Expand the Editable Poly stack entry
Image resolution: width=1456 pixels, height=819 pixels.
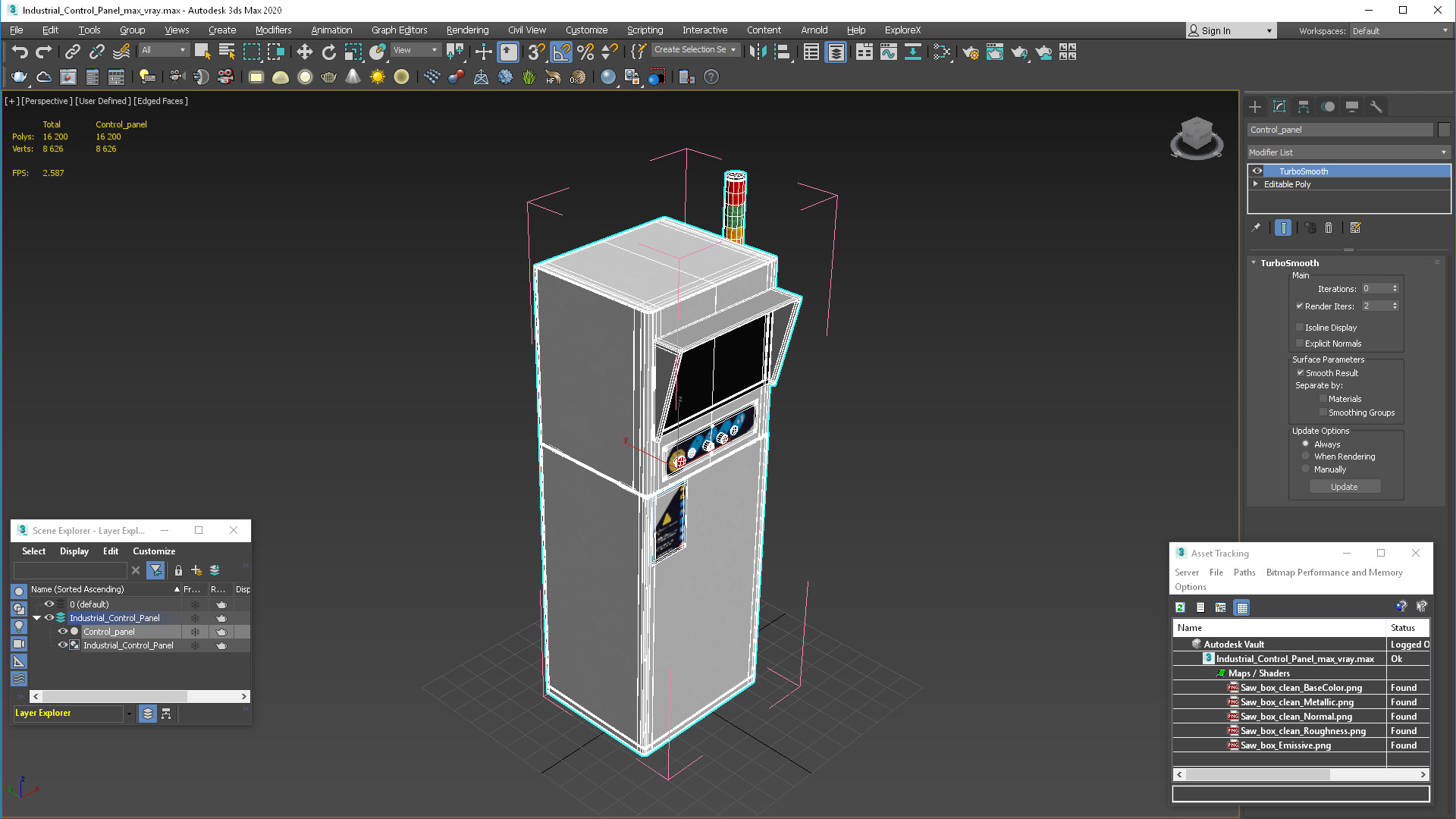[x=1256, y=184]
